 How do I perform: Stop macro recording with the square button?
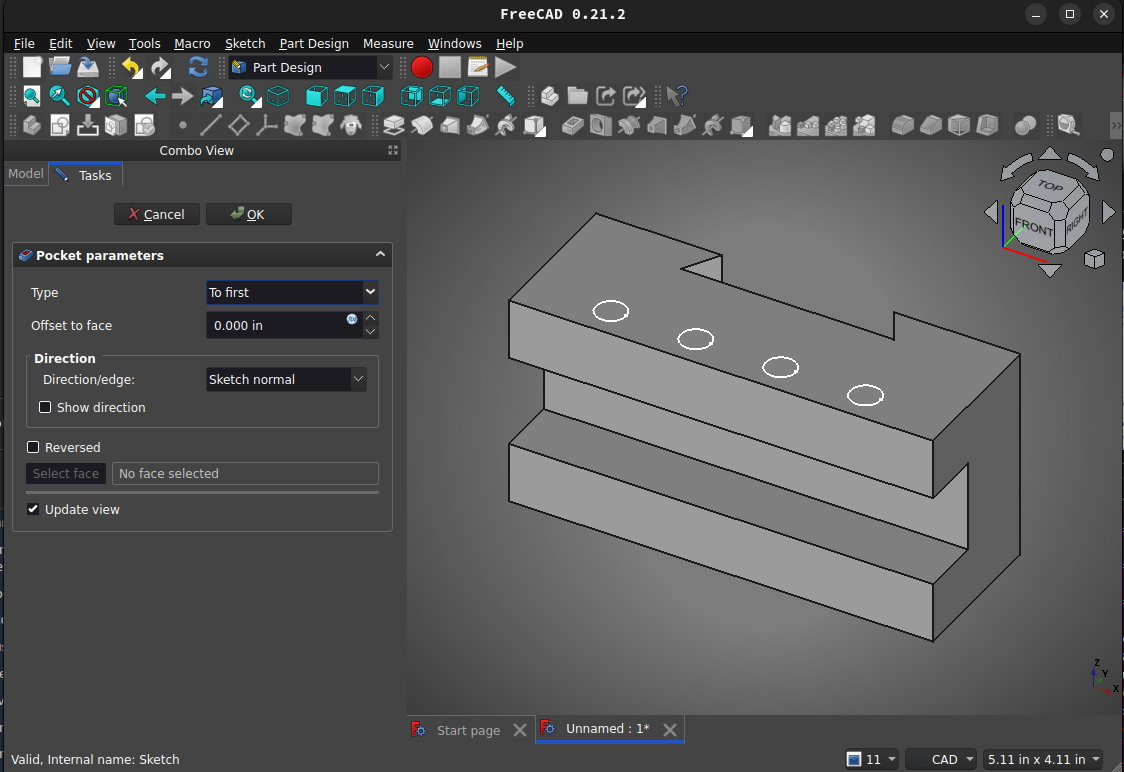[x=450, y=67]
